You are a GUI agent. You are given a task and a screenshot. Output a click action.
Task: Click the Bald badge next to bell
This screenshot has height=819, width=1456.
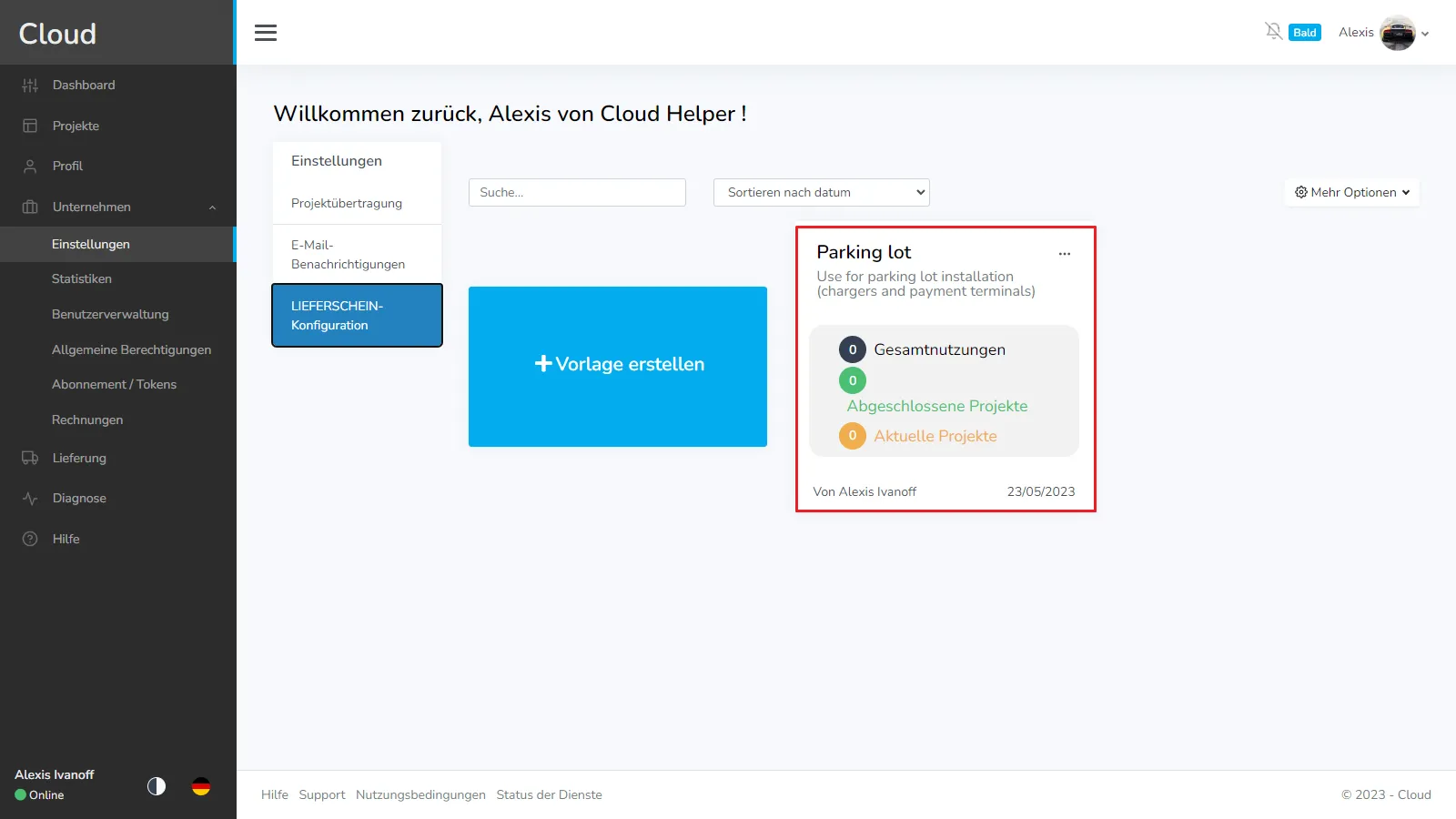tap(1305, 33)
